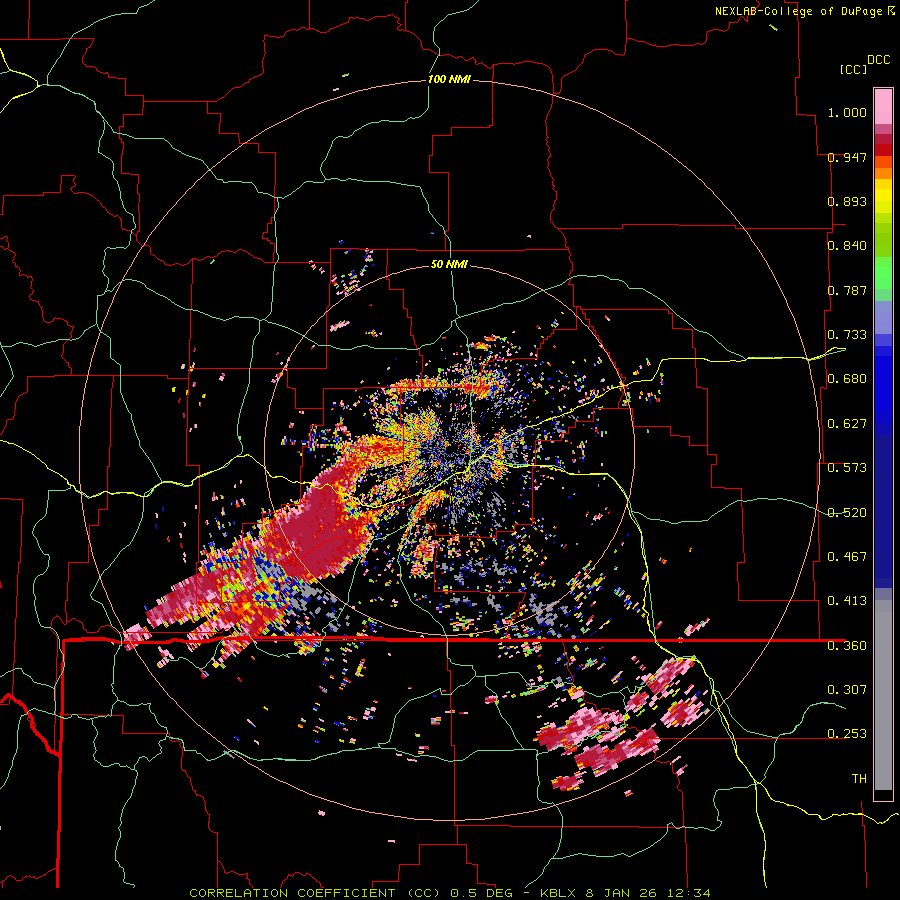
Task: Select the 100 NMI range ring label
Action: point(449,79)
